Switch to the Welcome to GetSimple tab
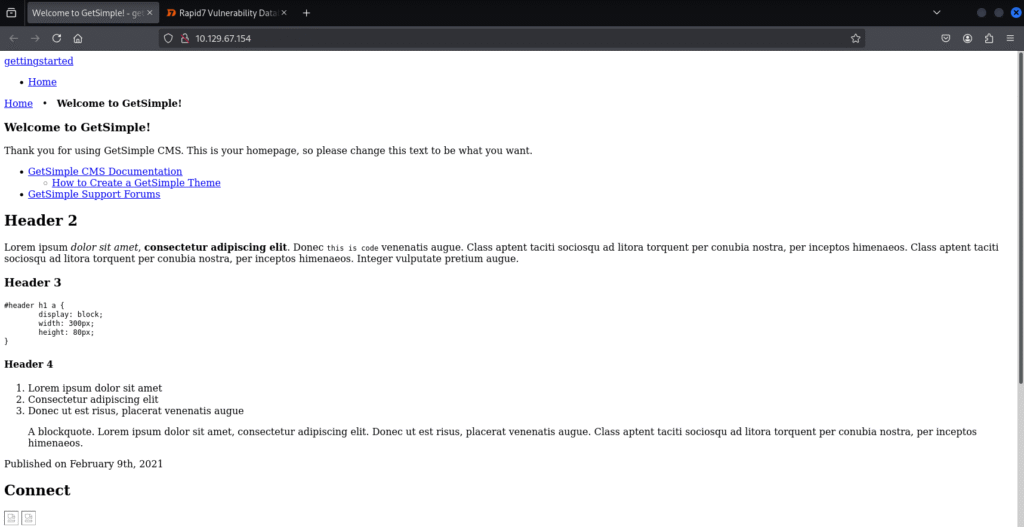The height and width of the screenshot is (527, 1024). [x=93, y=12]
